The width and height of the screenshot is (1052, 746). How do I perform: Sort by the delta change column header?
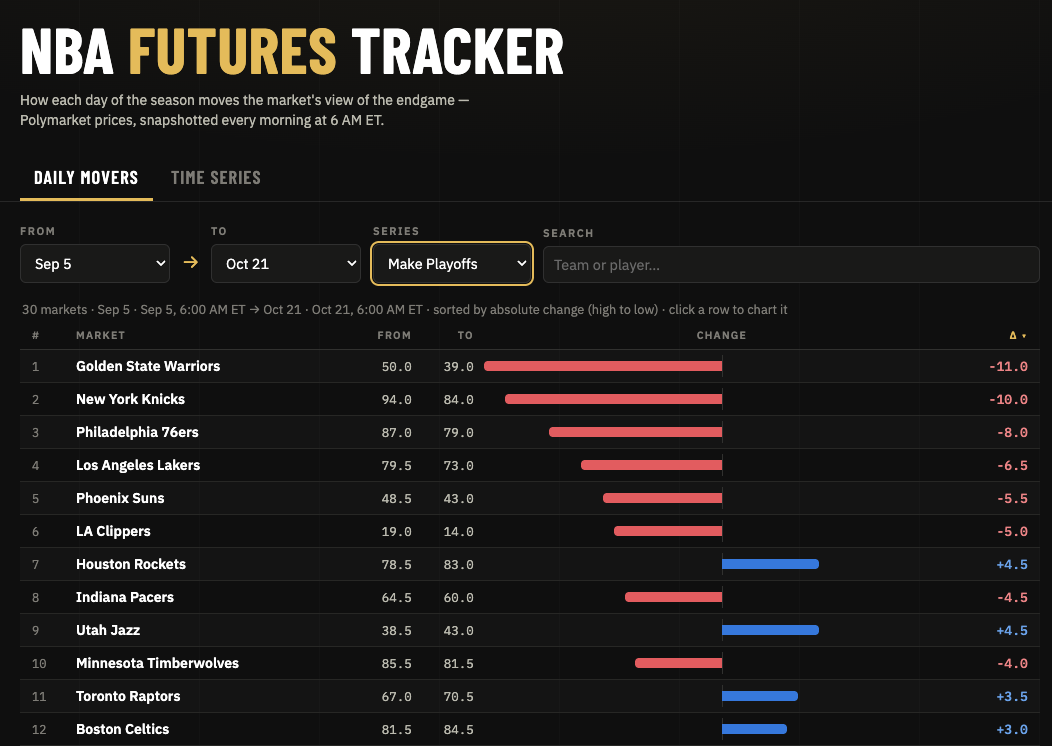coord(1018,335)
